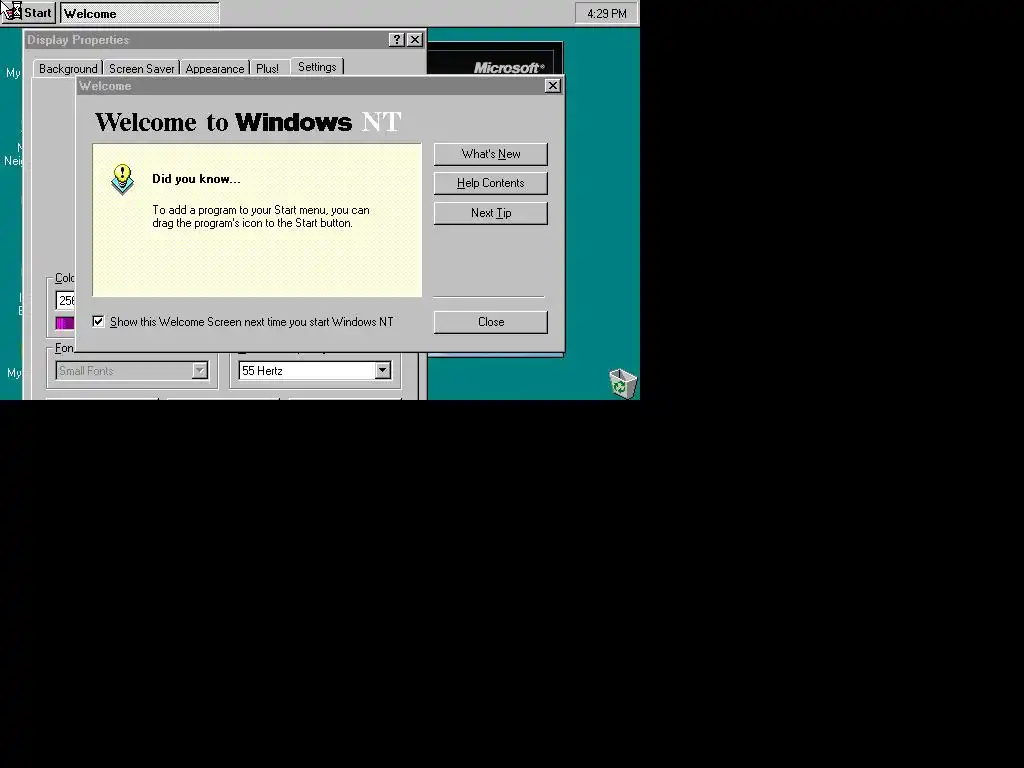Expand the Small Fonts dropdown arrow
This screenshot has height=768, width=1024.
(200, 370)
